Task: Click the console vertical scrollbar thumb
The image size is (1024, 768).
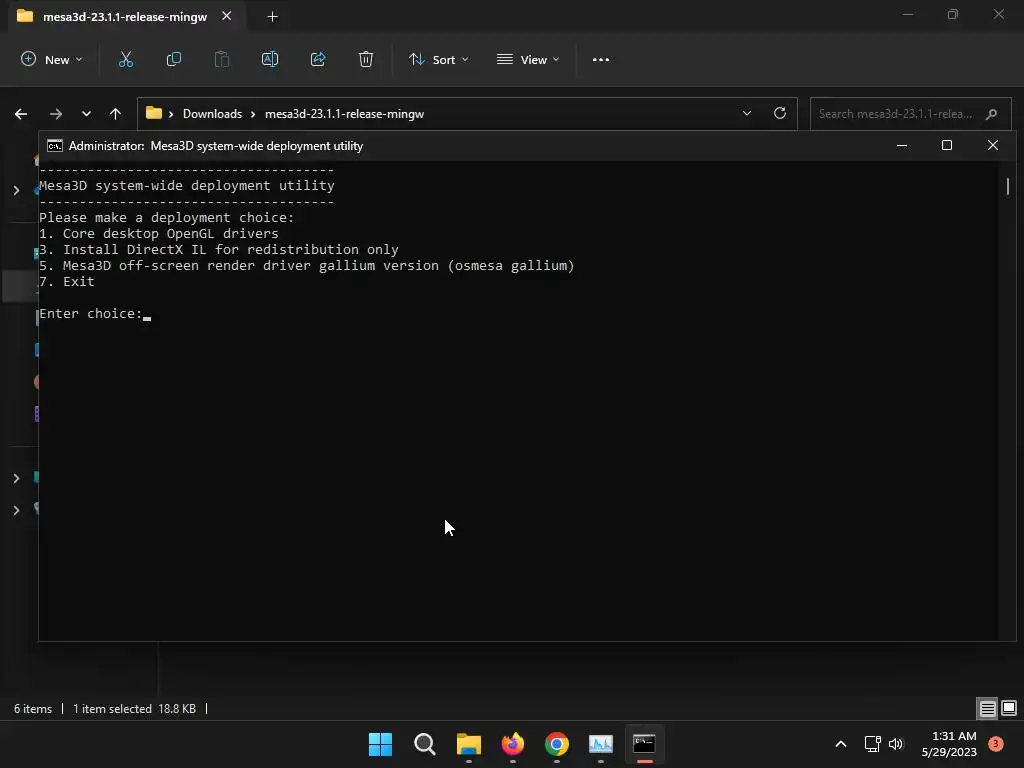Action: point(1008,187)
